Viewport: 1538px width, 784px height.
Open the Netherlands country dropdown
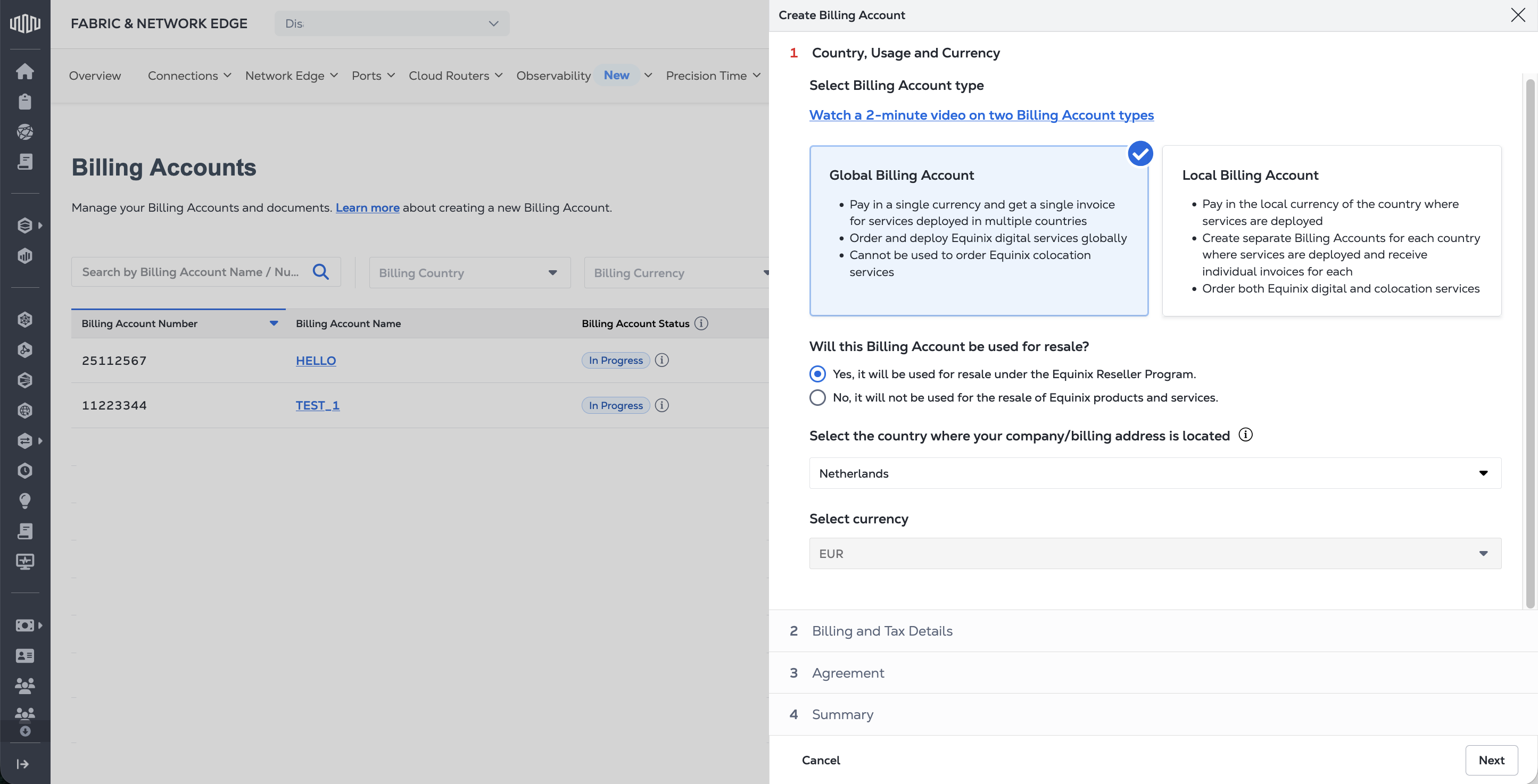point(1155,473)
